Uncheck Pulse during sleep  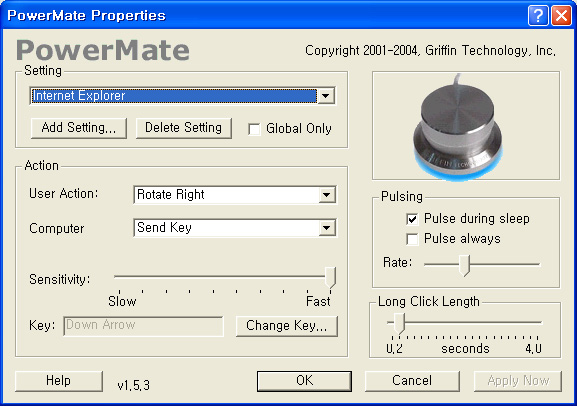pyautogui.click(x=412, y=219)
